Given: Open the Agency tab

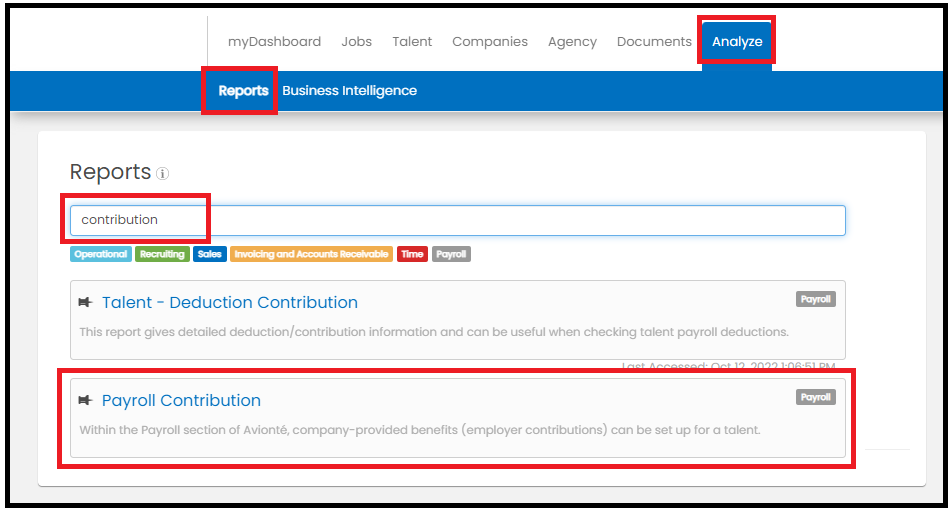Looking at the screenshot, I should tap(572, 42).
